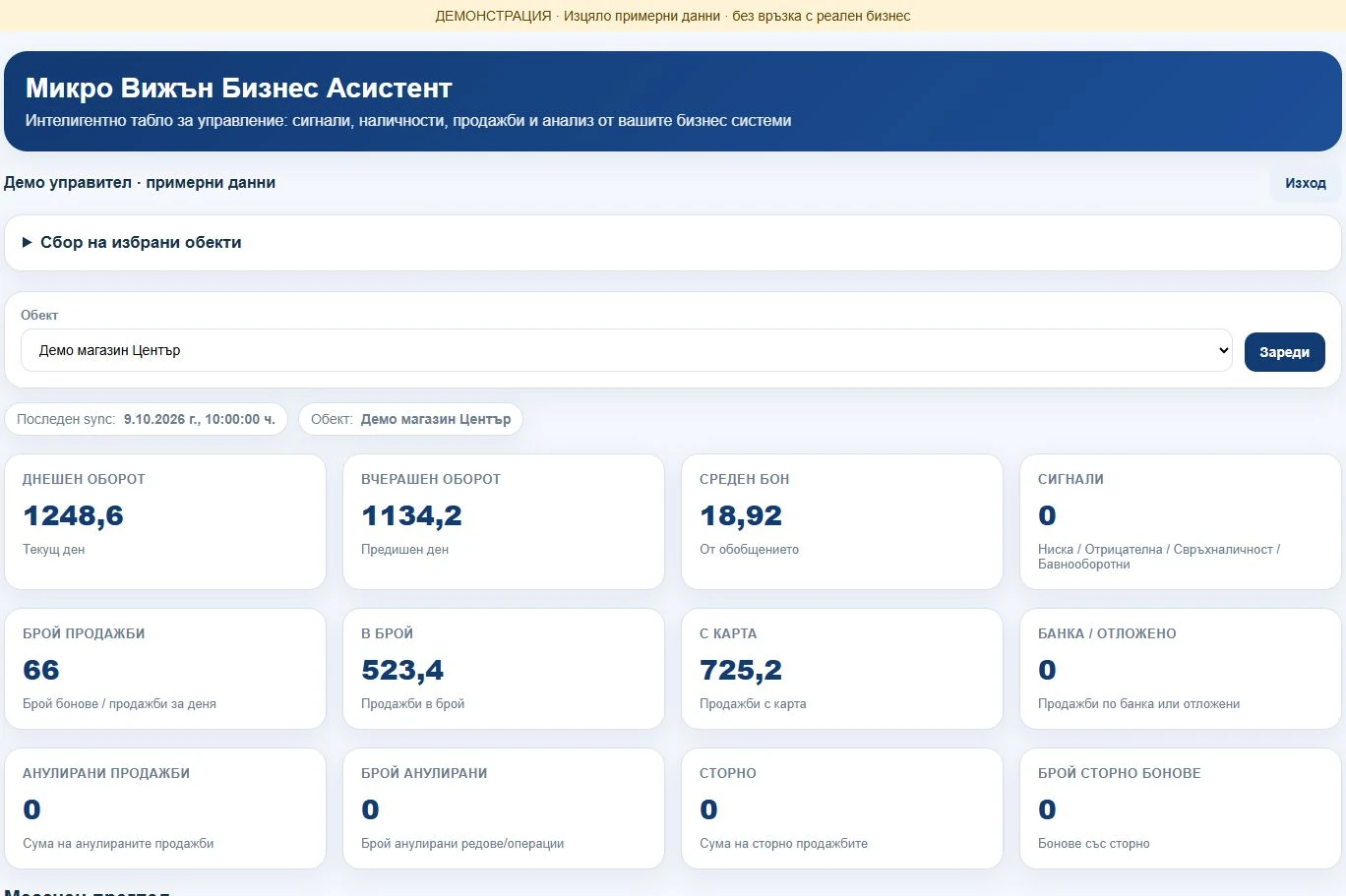The image size is (1346, 896).
Task: Click the Текущ ден caption
Action: 54,550
